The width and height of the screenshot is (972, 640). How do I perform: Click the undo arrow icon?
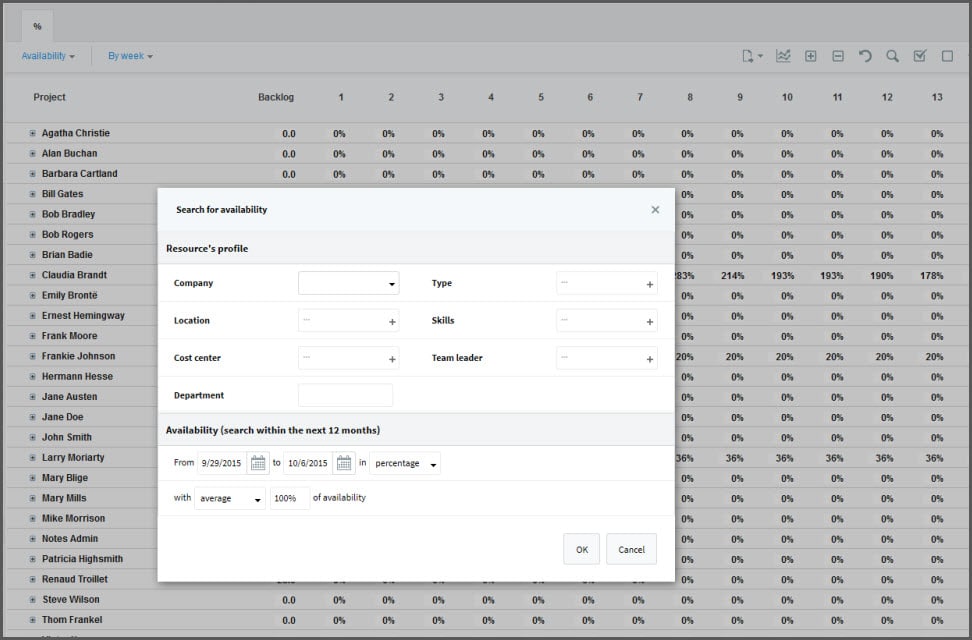coord(865,56)
